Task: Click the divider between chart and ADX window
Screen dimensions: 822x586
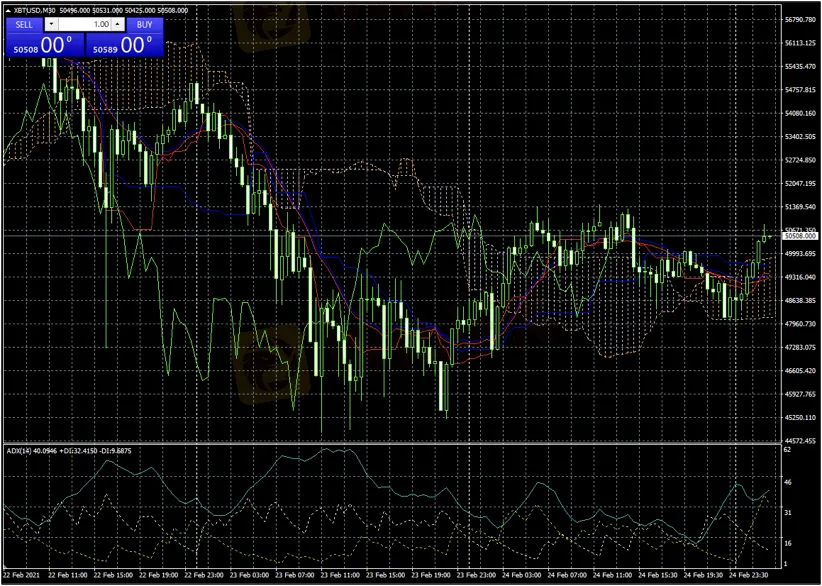Action: pos(390,443)
